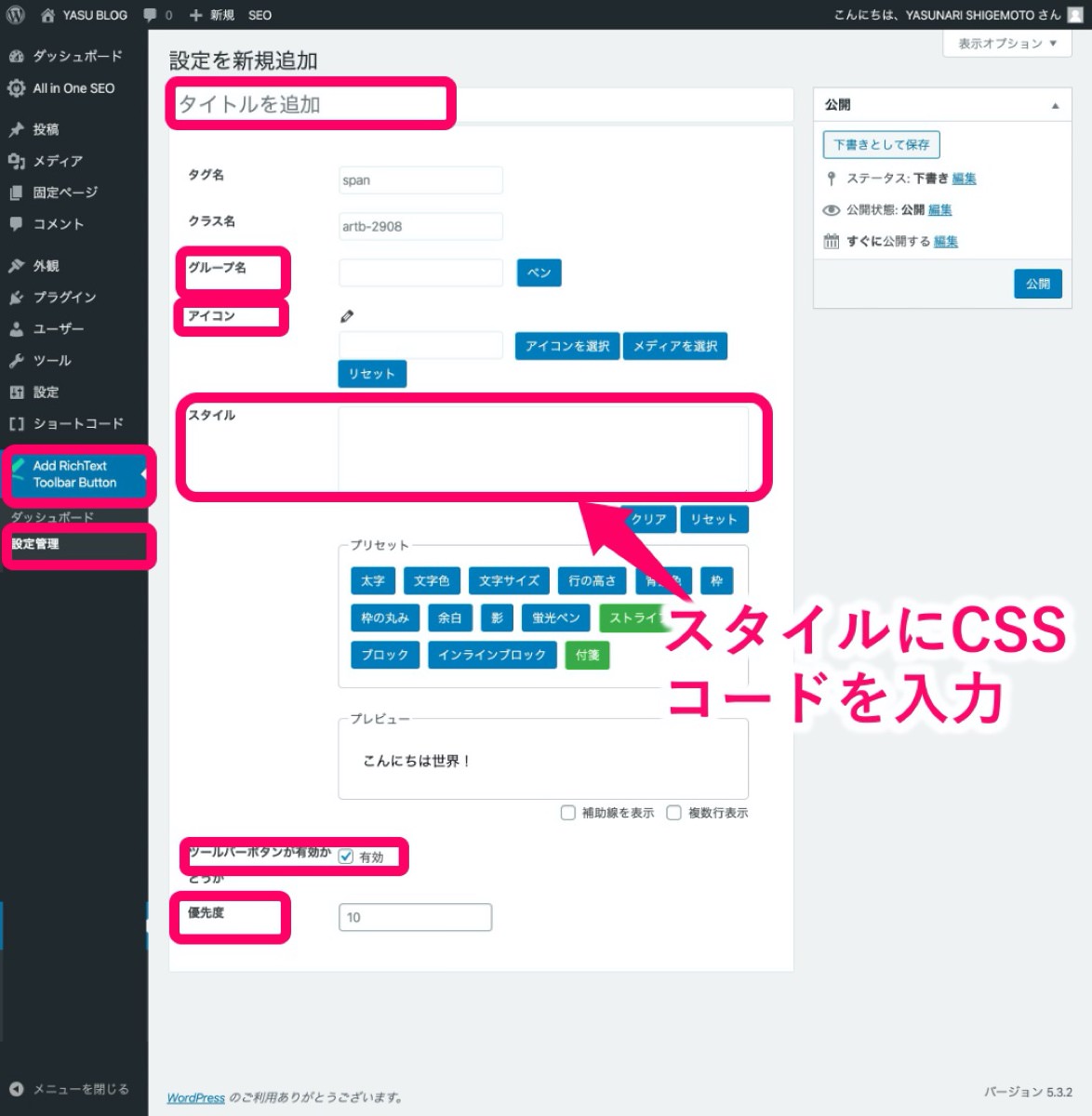Apply the 影 preset
1092x1116 pixels.
pyautogui.click(x=497, y=618)
